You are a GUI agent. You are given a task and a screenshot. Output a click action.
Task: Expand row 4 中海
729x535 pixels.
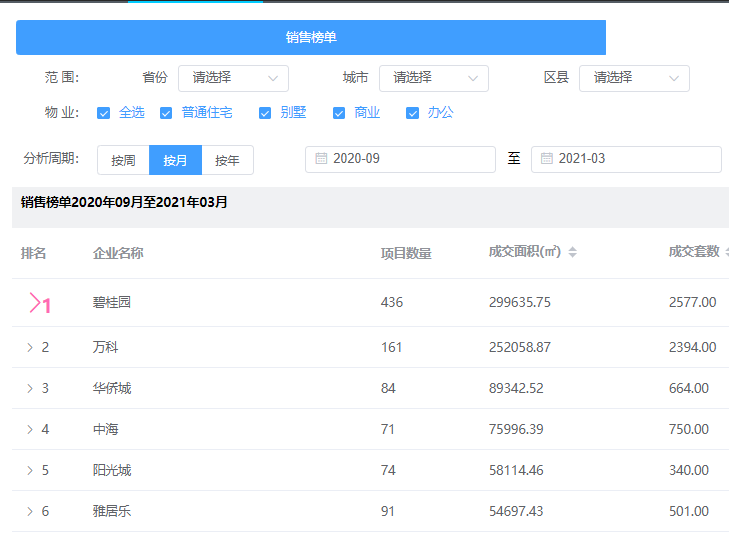pos(30,429)
